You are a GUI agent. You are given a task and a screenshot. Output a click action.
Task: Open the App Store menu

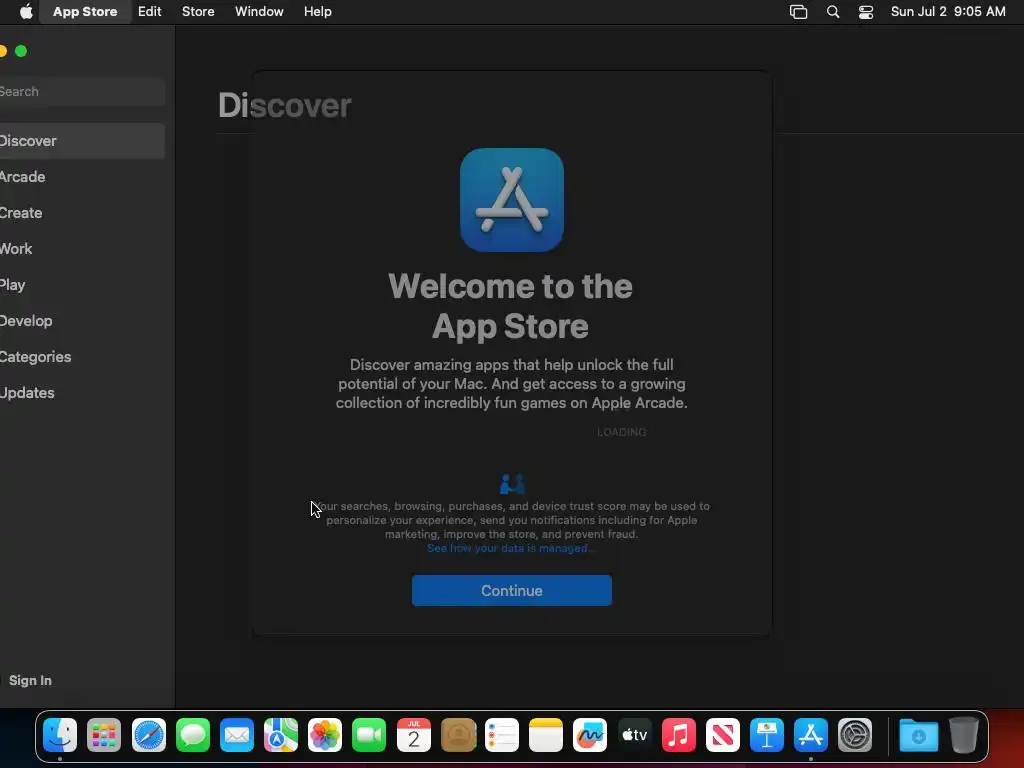click(85, 12)
